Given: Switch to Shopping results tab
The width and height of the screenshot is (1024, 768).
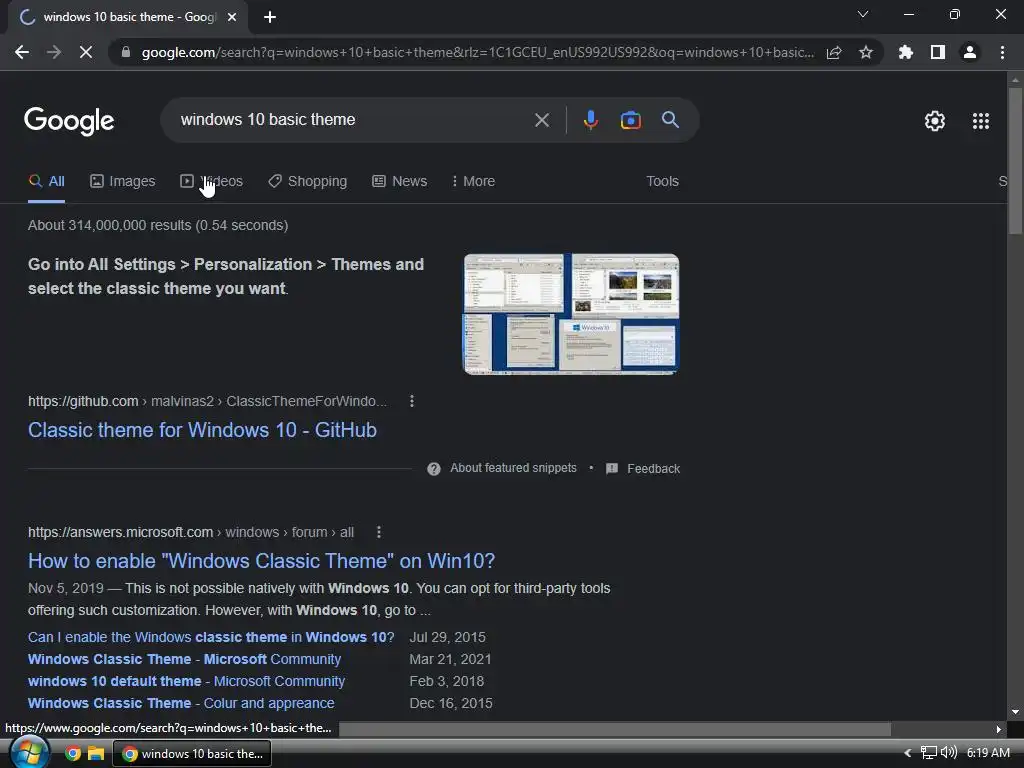Looking at the screenshot, I should click(308, 182).
